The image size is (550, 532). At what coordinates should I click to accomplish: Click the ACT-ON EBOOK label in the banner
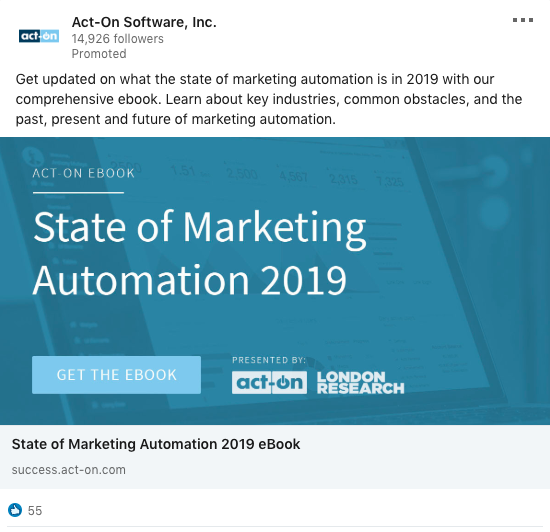coord(83,173)
